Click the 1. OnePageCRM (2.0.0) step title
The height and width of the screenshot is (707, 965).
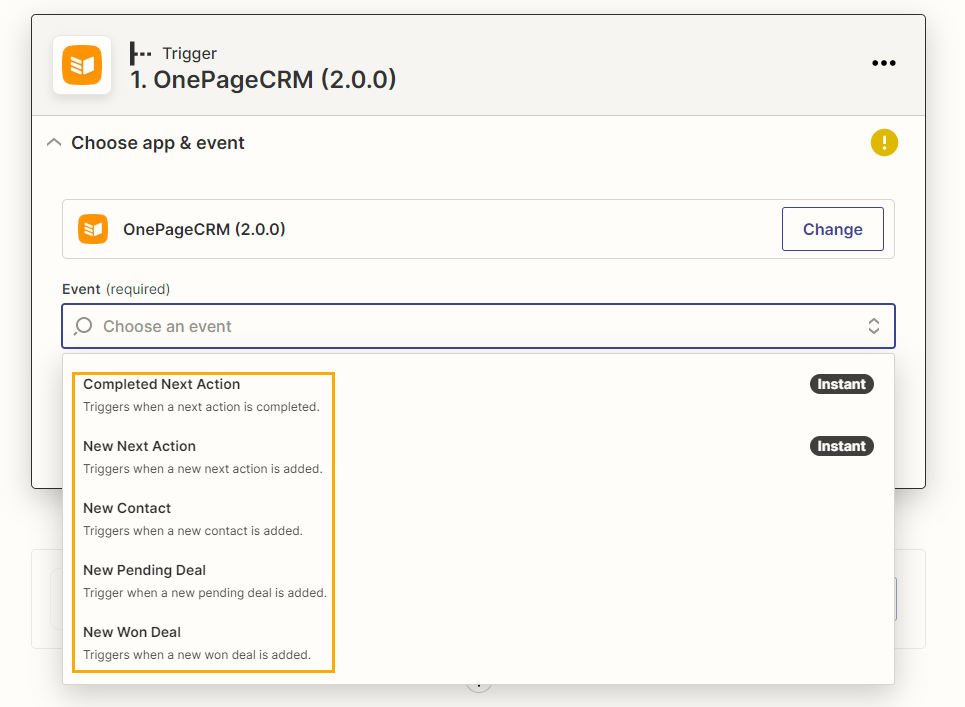(x=263, y=79)
